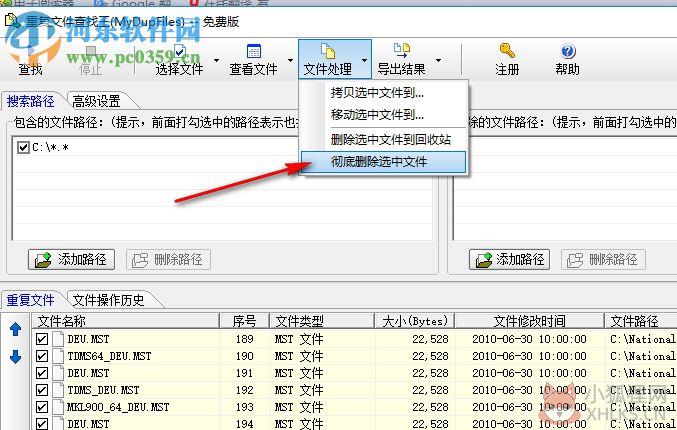Click the 文件处理 toolbar icon
This screenshot has height=430, width=677.
tap(328, 51)
